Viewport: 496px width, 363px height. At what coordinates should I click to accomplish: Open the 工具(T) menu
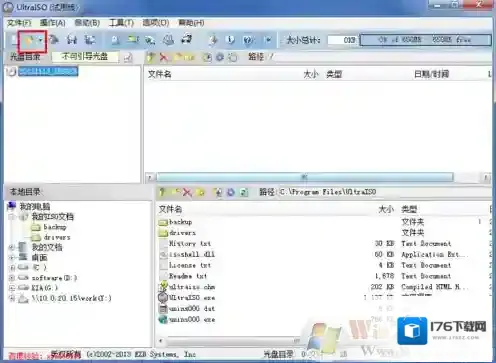click(121, 23)
